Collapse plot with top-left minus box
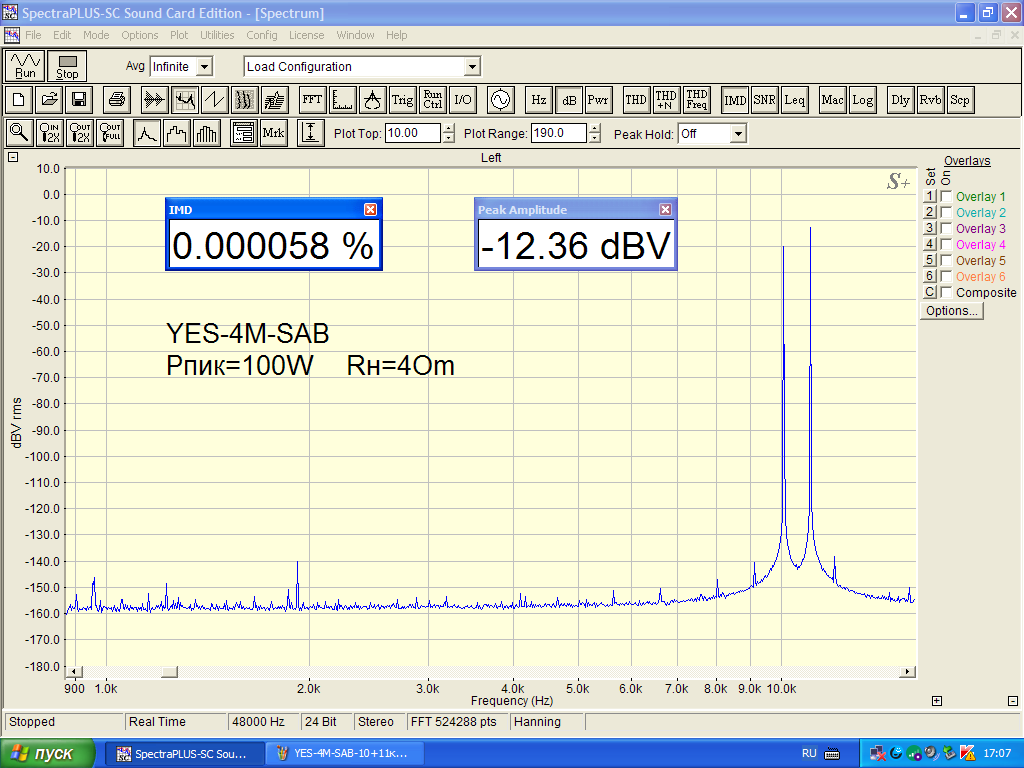 12,157
